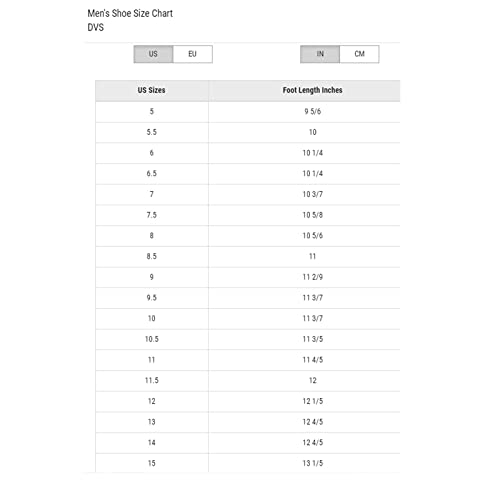Screen dimensions: 500x500
Task: Select US size 10.5 cell
Action: 152,339
